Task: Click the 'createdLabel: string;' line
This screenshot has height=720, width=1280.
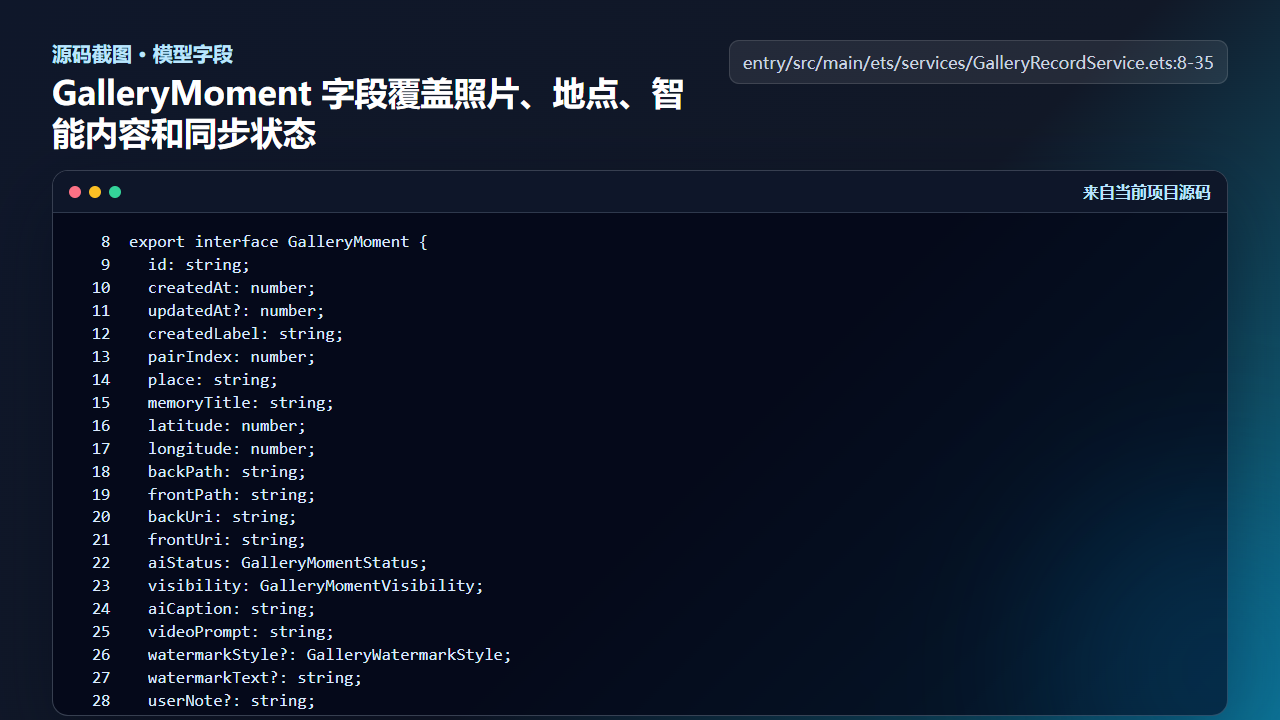Action: (246, 334)
